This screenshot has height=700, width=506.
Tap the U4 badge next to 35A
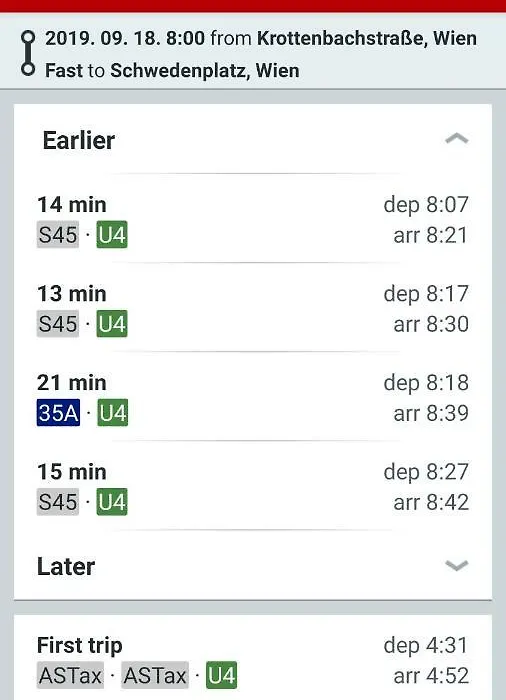tap(113, 412)
